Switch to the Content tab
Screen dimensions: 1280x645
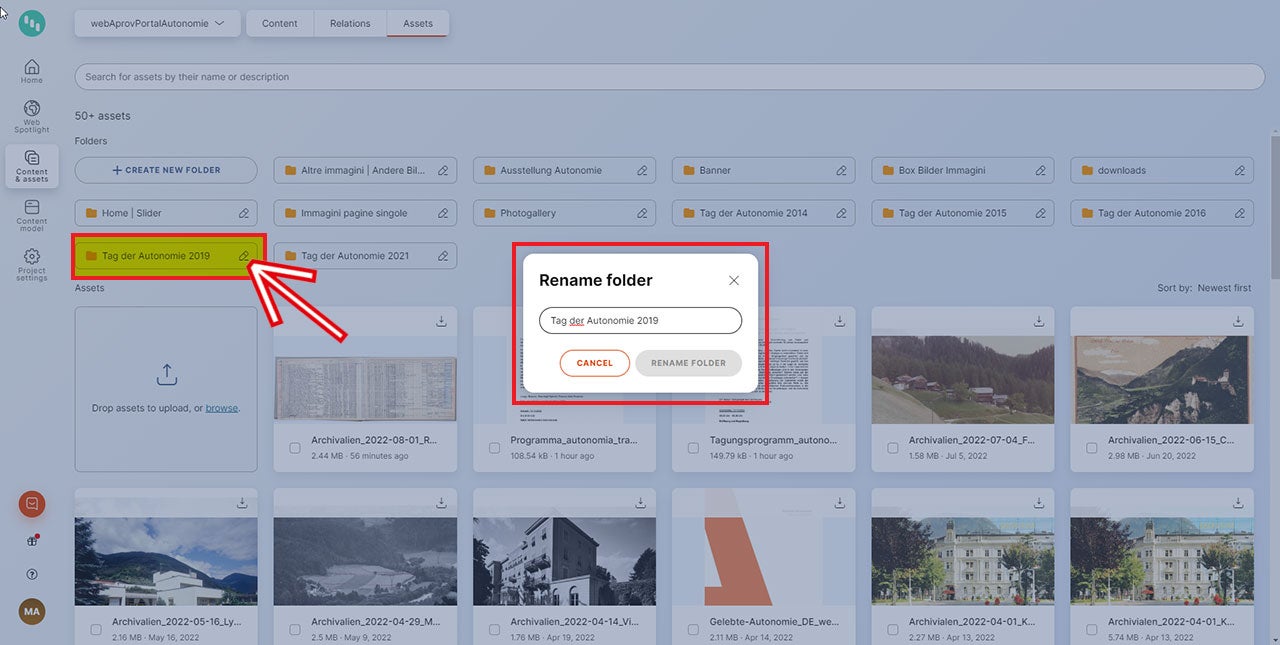pyautogui.click(x=280, y=24)
